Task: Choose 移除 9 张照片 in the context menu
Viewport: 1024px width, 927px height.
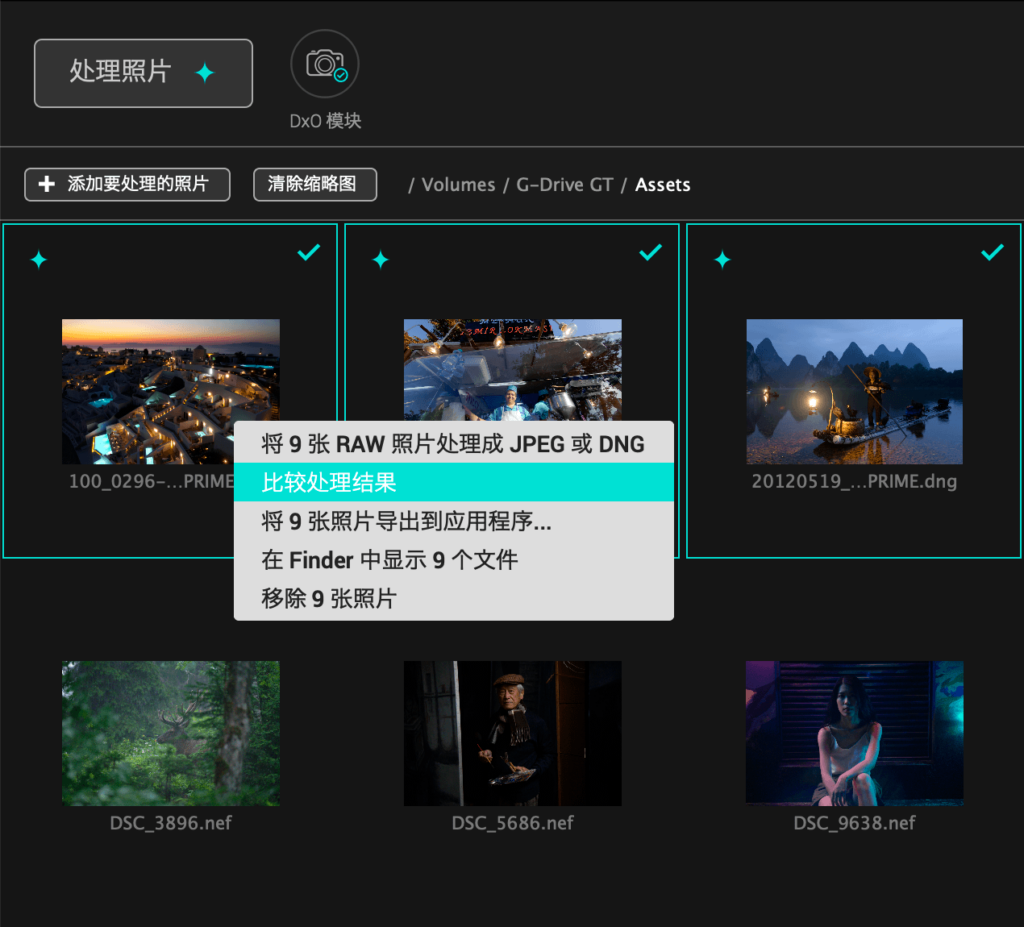Action: point(454,598)
